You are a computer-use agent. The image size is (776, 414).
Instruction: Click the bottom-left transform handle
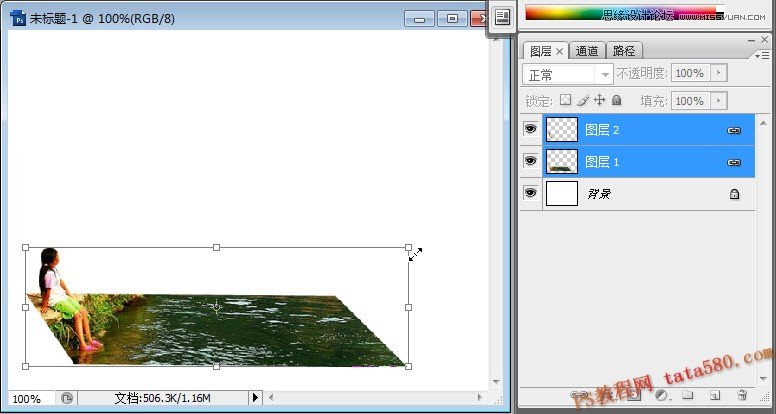pos(26,367)
